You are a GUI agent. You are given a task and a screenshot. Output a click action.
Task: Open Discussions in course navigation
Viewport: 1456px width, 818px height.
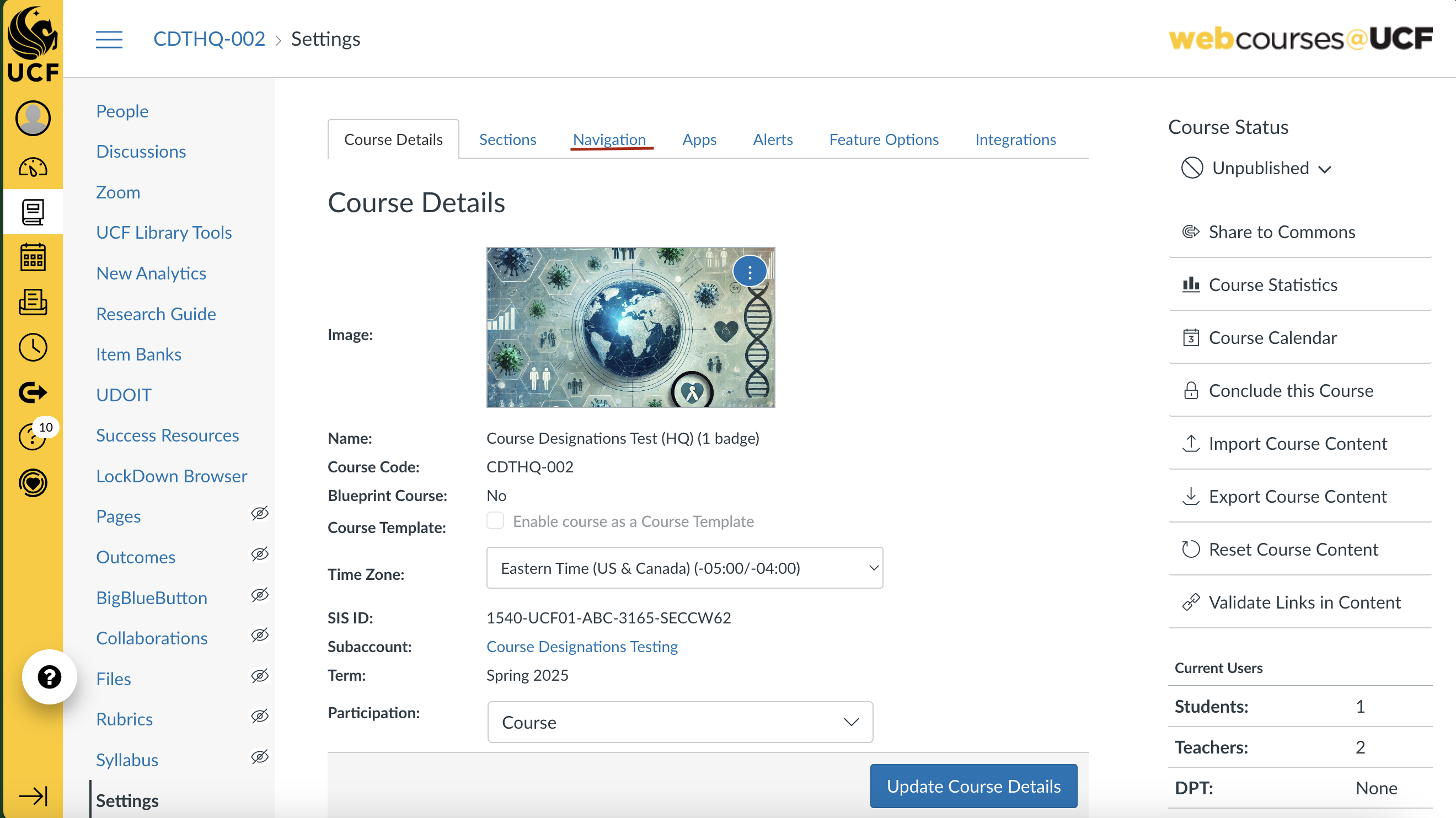(x=141, y=152)
